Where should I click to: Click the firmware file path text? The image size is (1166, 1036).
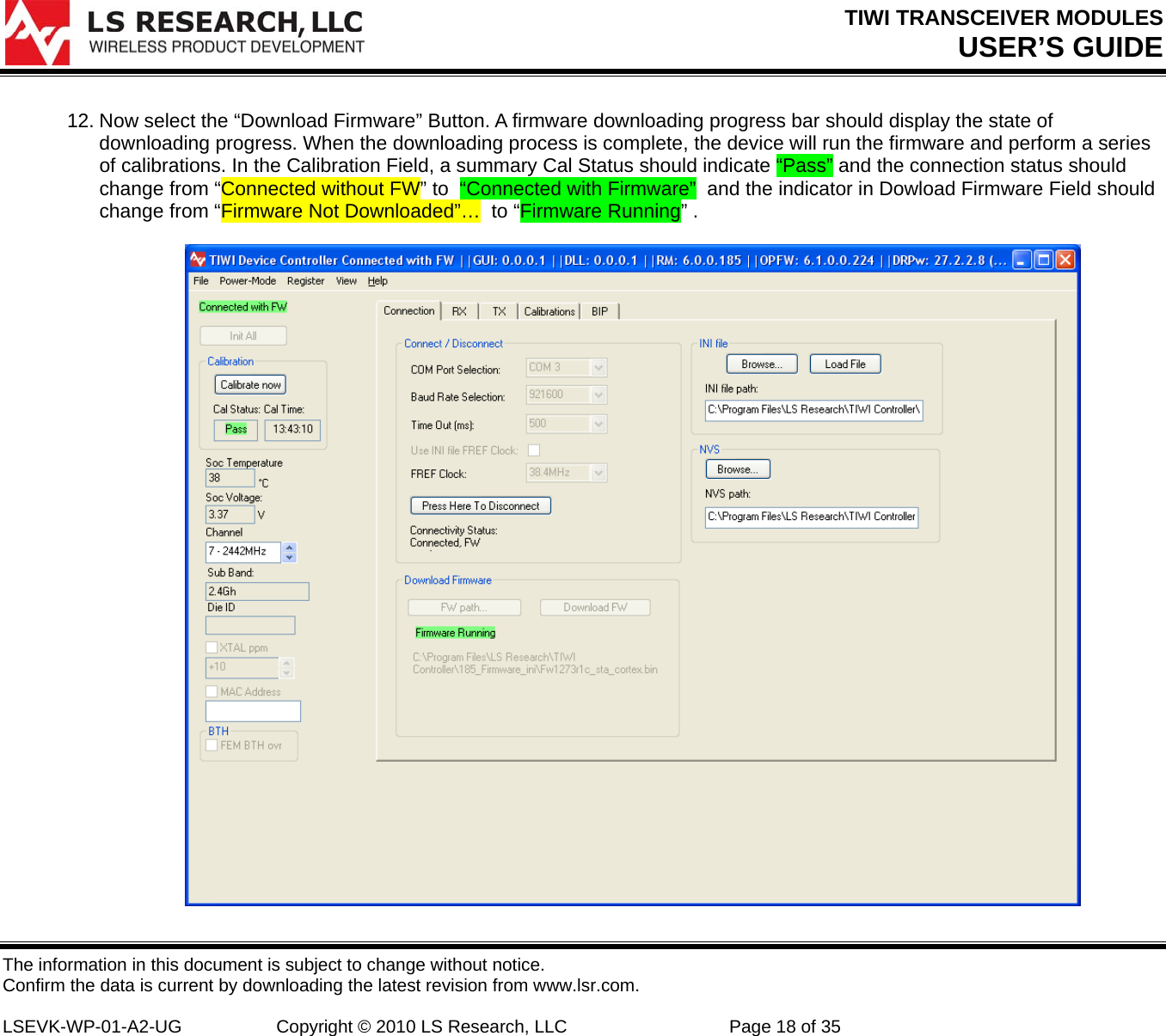tap(535, 663)
